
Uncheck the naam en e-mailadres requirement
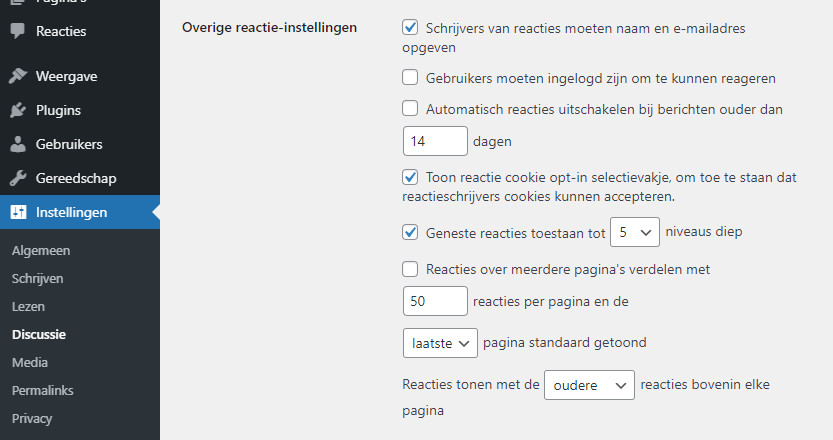(410, 29)
